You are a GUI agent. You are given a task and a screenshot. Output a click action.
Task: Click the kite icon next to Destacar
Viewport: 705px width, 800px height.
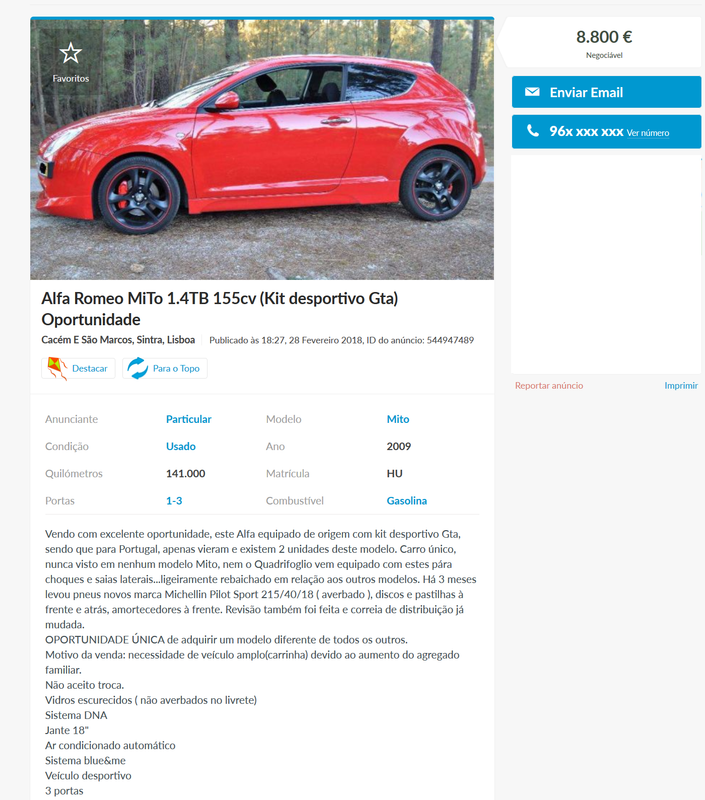pyautogui.click(x=57, y=368)
